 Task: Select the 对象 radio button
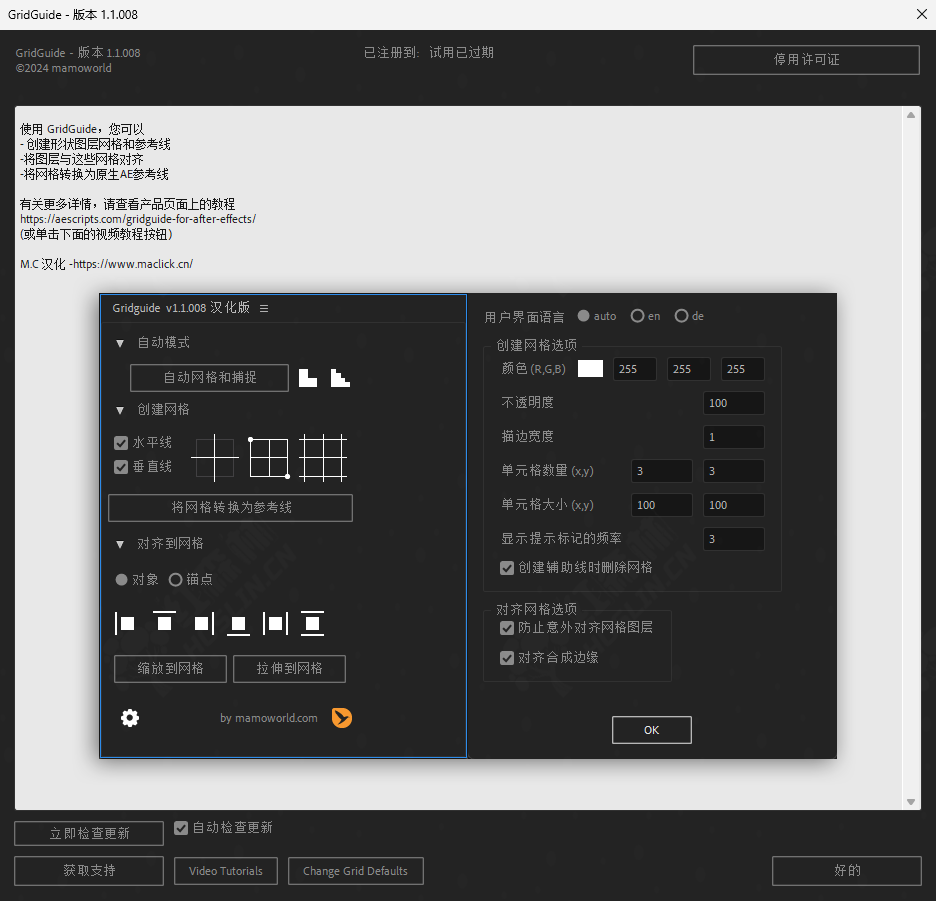(x=121, y=580)
